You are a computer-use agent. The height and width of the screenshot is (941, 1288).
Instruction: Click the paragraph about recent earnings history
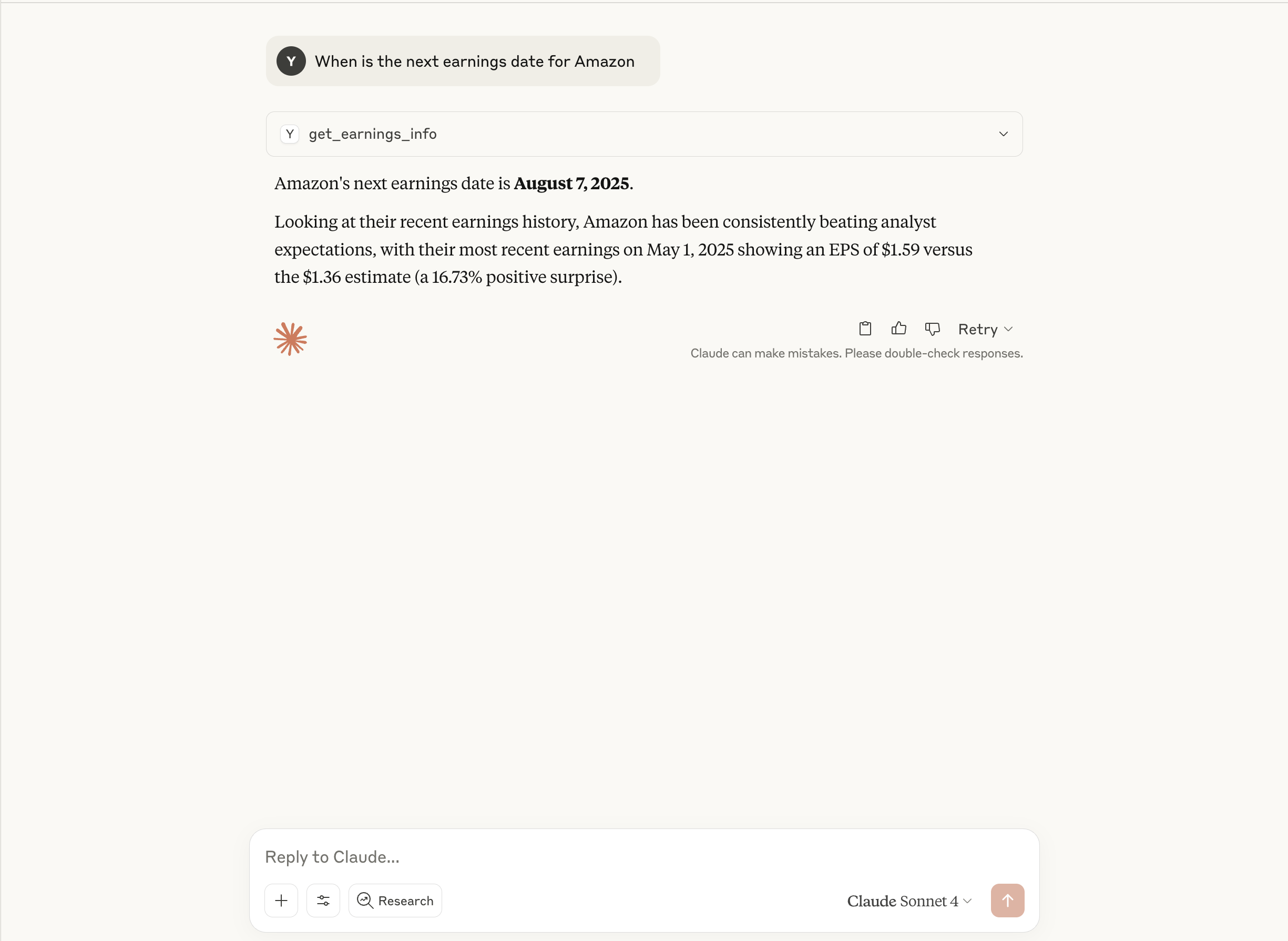tap(623, 250)
